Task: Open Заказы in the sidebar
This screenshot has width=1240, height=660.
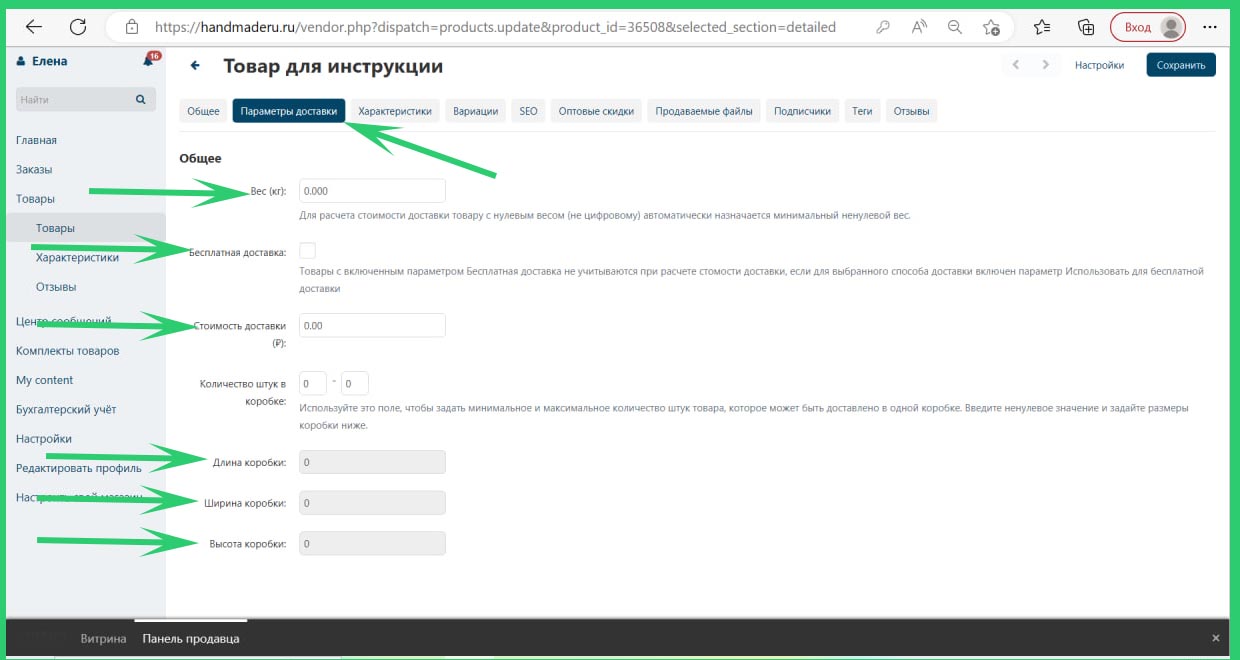Action: [x=34, y=169]
